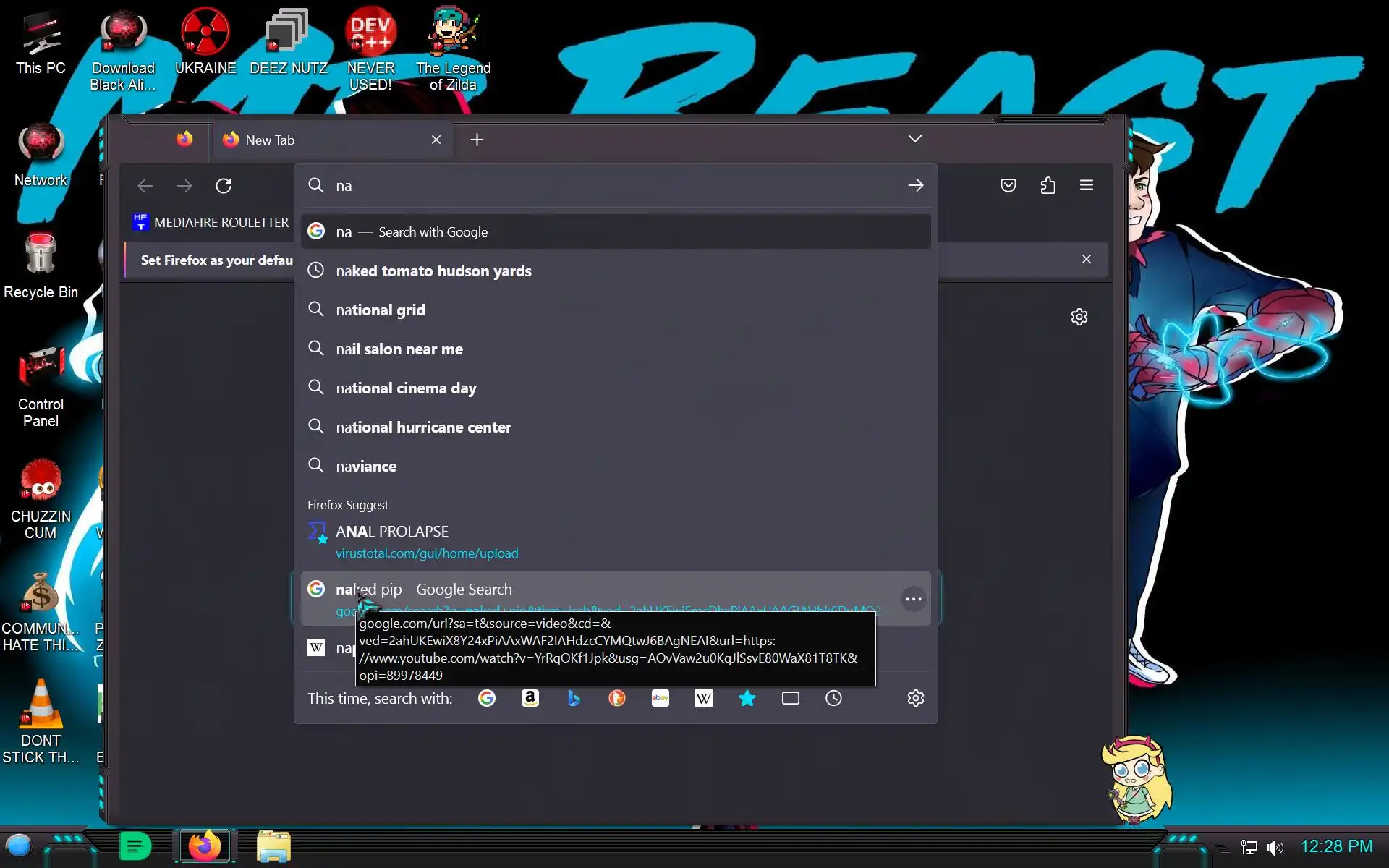Image resolution: width=1389 pixels, height=868 pixels.
Task: Open the Extensions puzzle icon
Action: [x=1048, y=186]
